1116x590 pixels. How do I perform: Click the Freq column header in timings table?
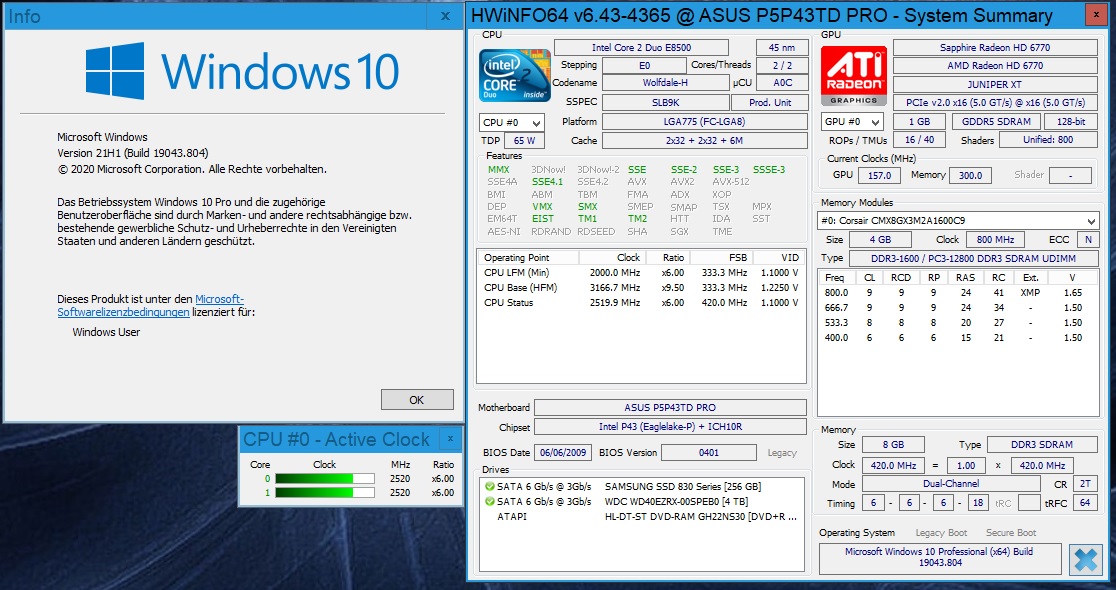837,278
